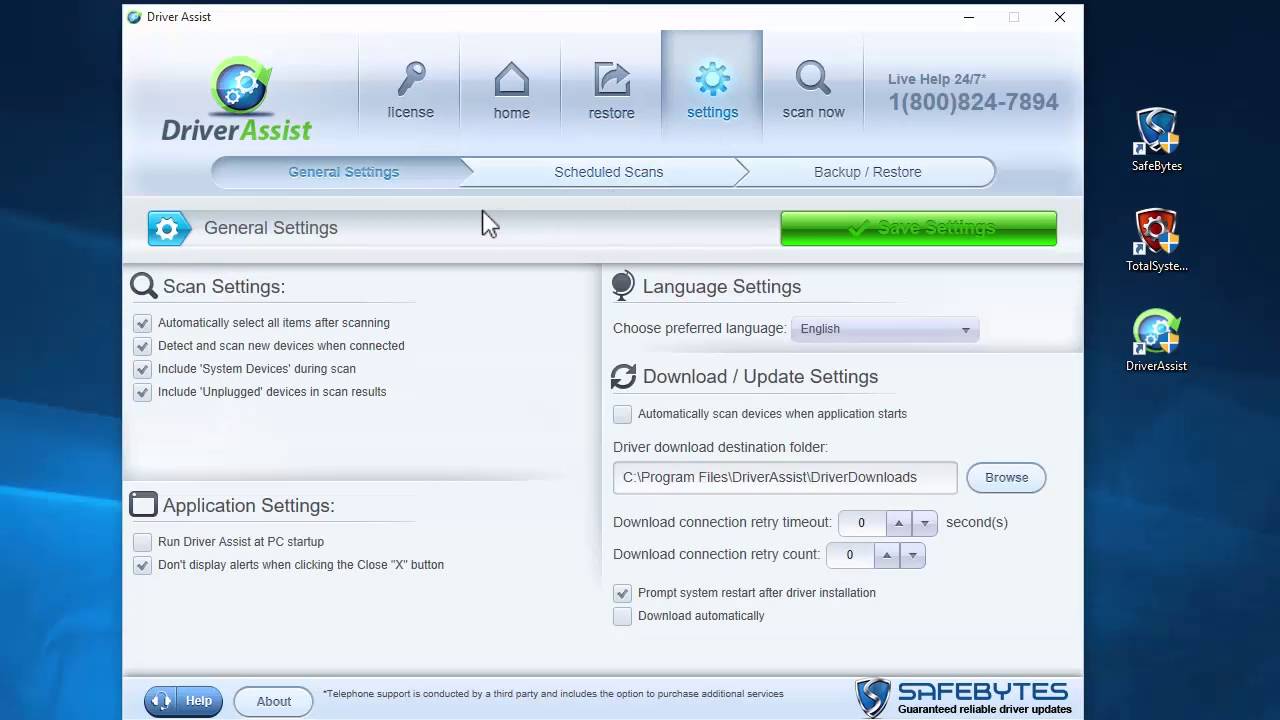Click telephone support disclaimer text
Image resolution: width=1280 pixels, height=720 pixels.
click(x=553, y=694)
